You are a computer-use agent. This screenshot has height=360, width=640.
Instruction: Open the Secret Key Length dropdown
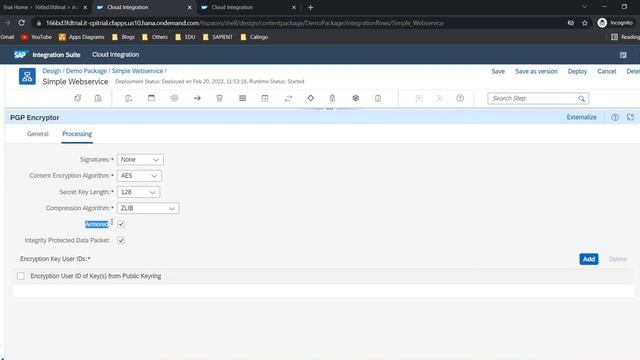(x=138, y=192)
